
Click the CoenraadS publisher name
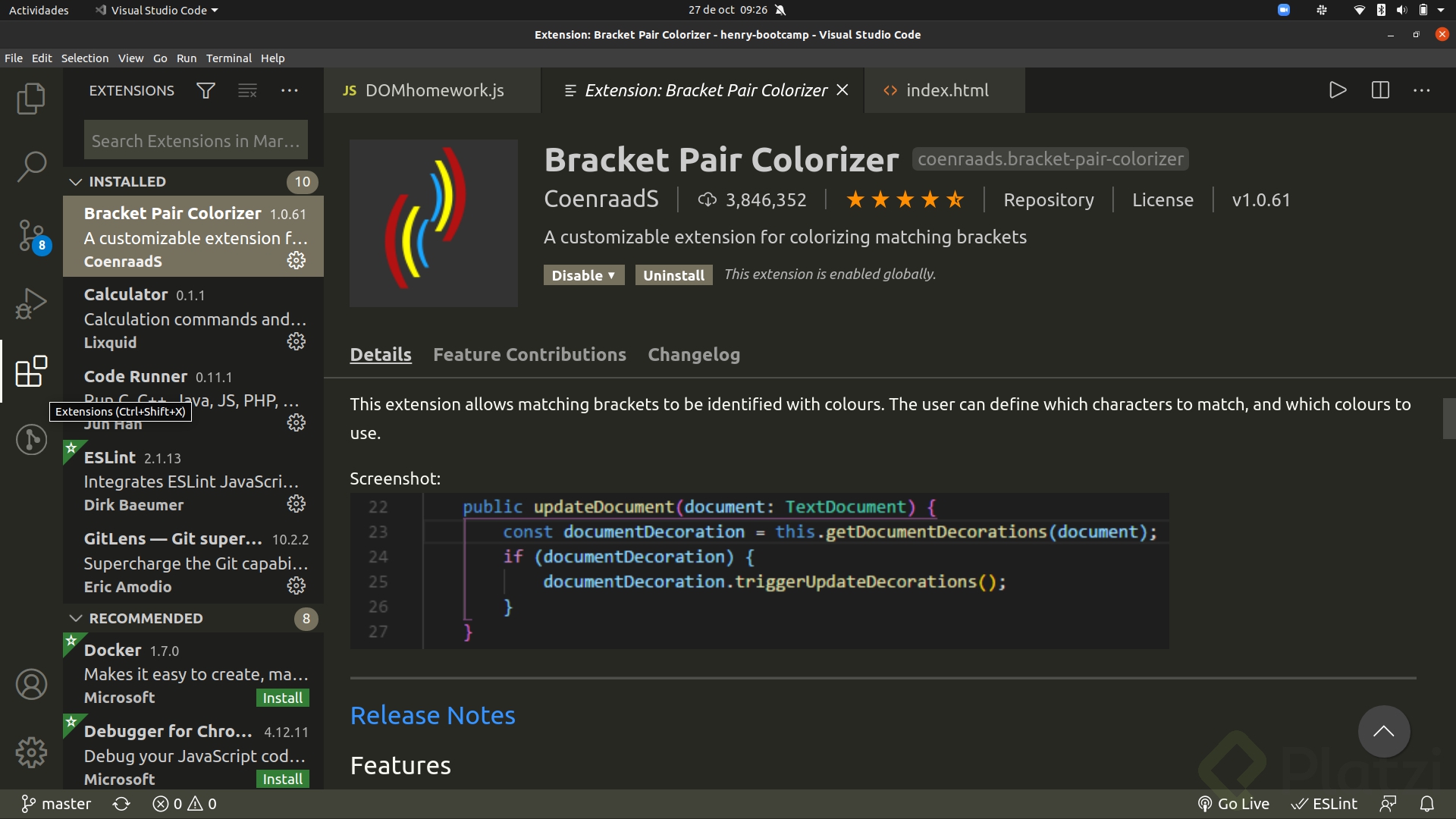[x=601, y=199]
